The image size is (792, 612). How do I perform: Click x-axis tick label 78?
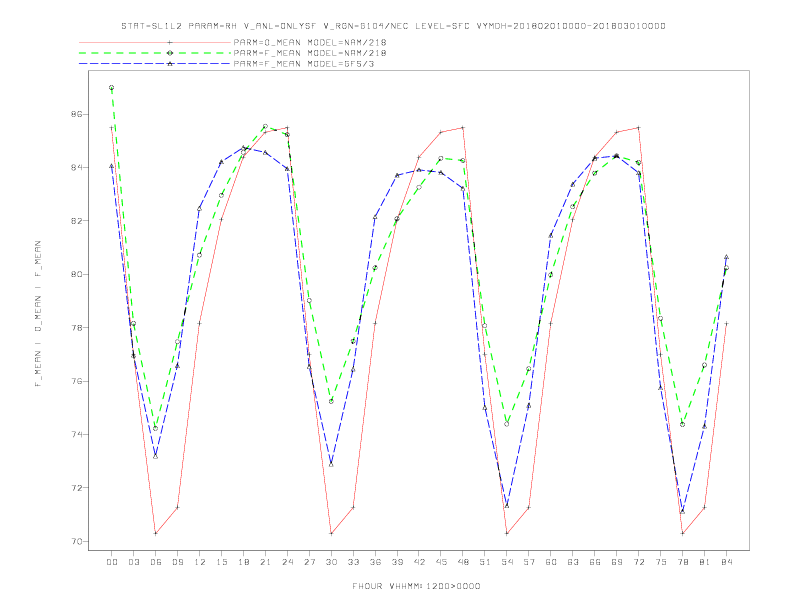[x=683, y=562]
